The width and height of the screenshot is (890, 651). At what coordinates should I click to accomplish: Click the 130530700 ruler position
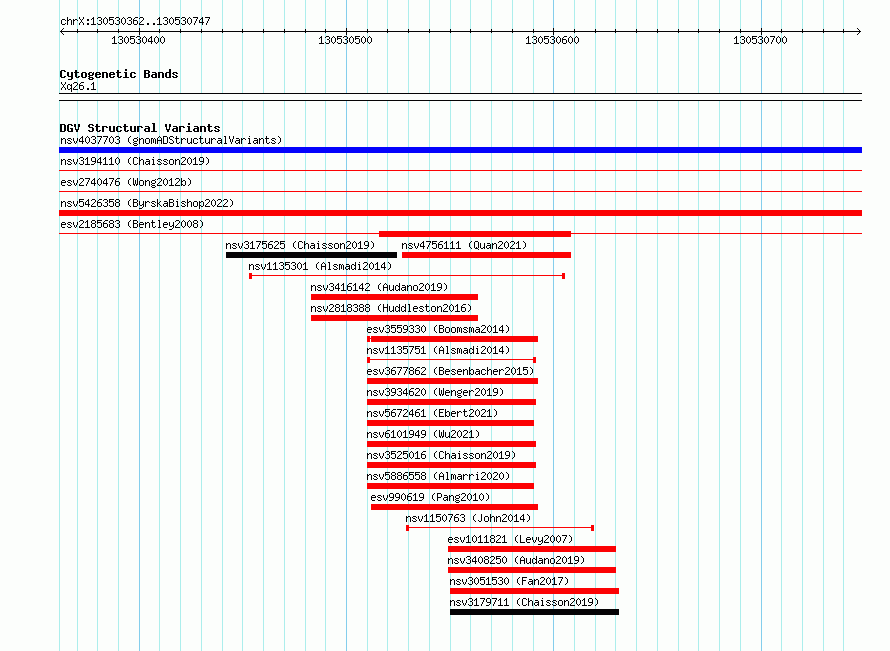(x=760, y=40)
